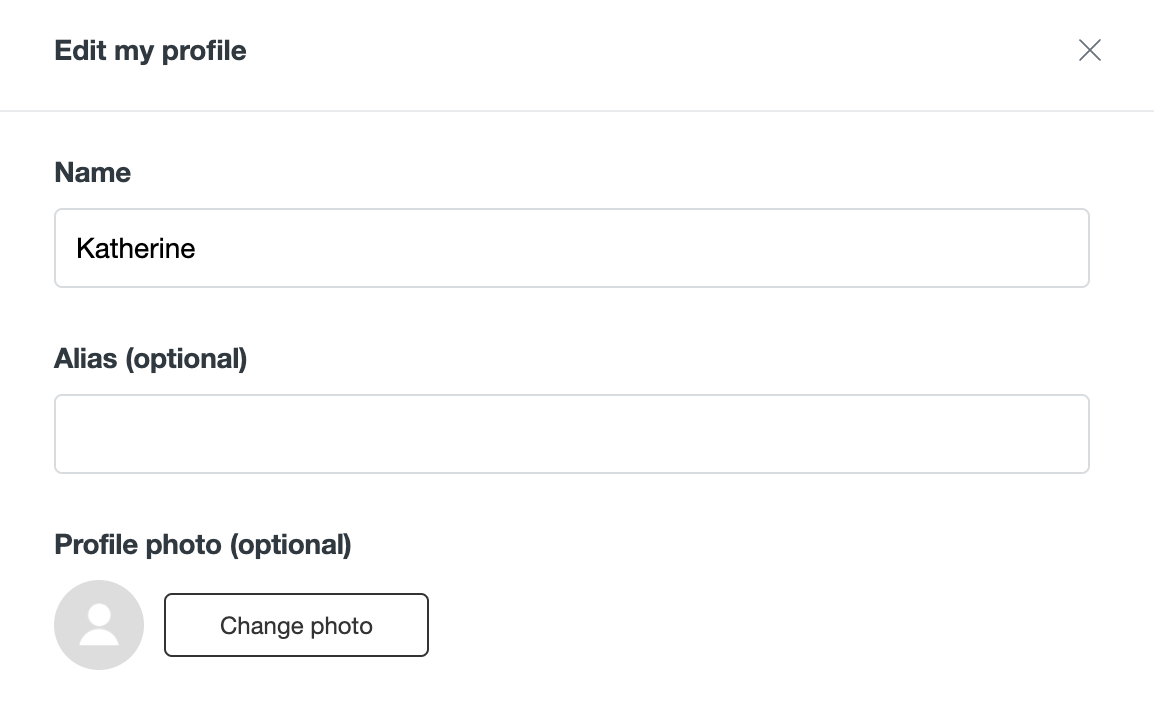This screenshot has height=714, width=1154.
Task: Click the blank right side of the Name field
Action: click(810, 248)
